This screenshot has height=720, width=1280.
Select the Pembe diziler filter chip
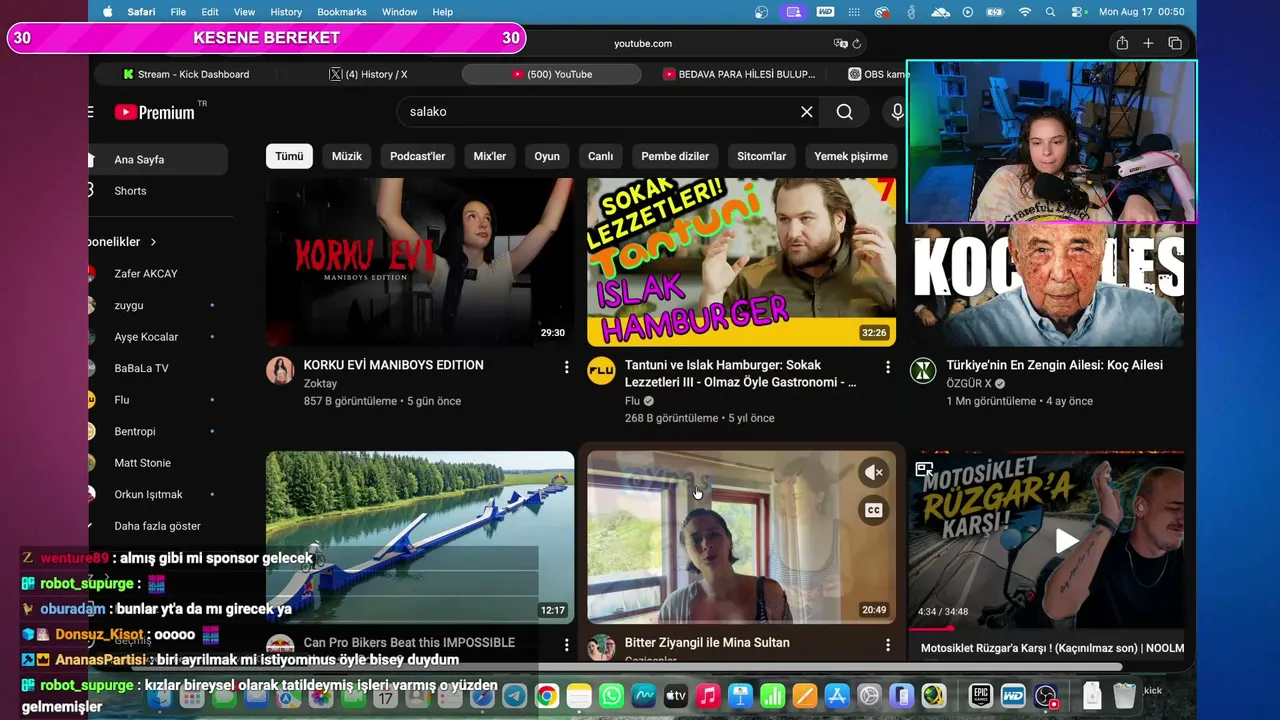click(675, 156)
